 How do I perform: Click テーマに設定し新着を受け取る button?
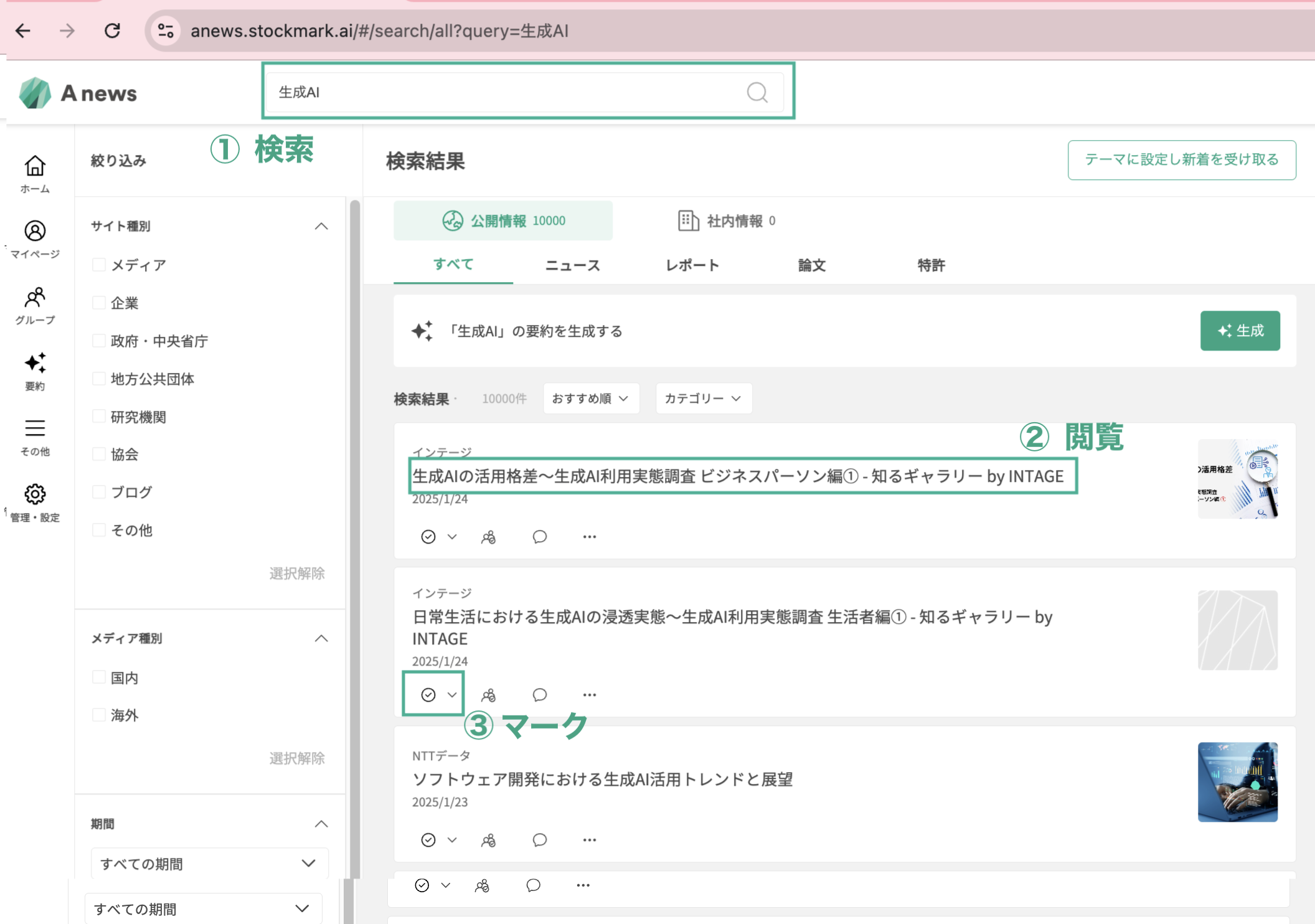pyautogui.click(x=1181, y=160)
